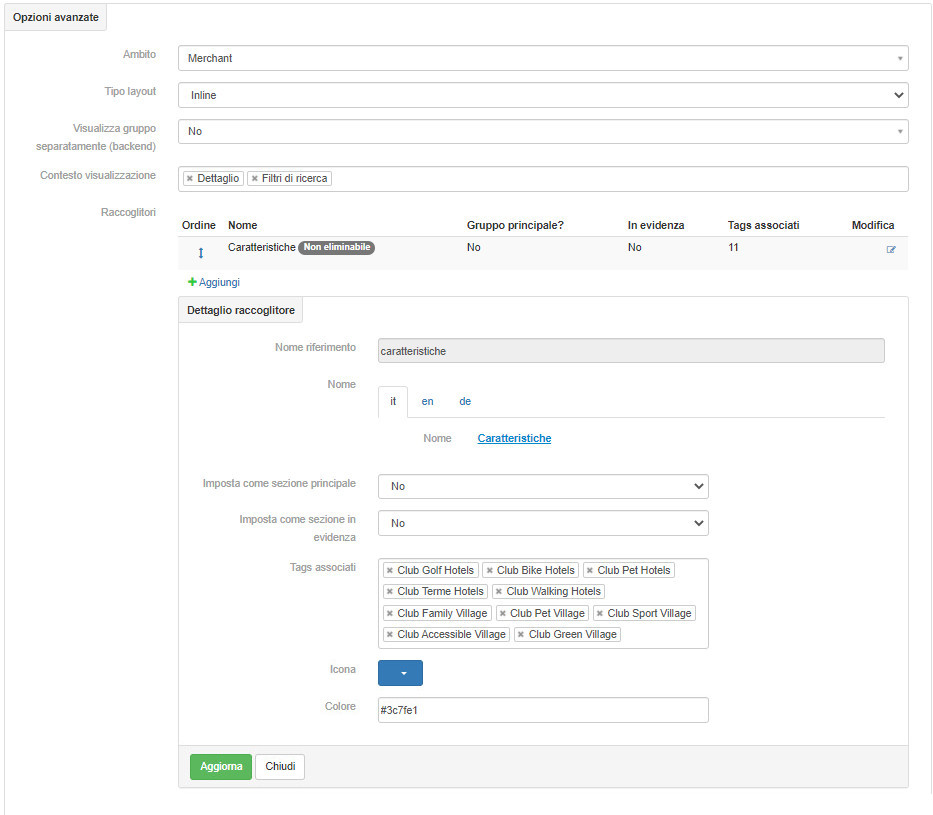
Task: Click the Caratteristiche editable name link
Action: click(x=514, y=438)
